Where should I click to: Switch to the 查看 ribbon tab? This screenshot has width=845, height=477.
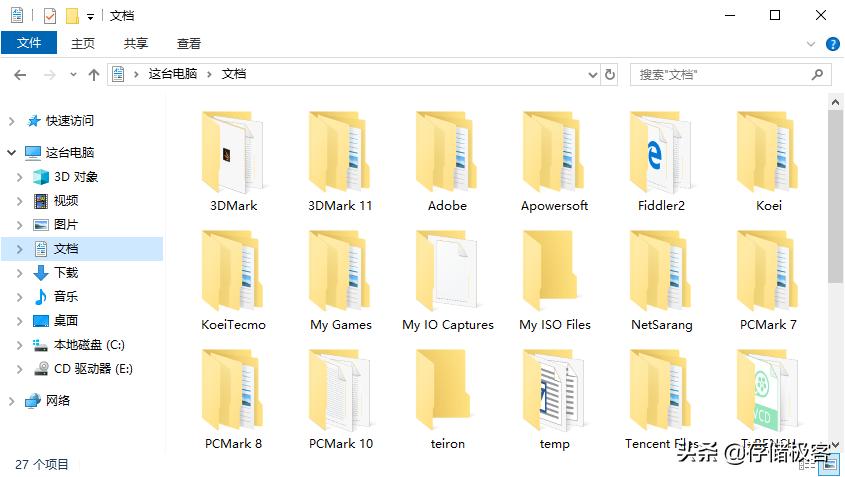[189, 43]
